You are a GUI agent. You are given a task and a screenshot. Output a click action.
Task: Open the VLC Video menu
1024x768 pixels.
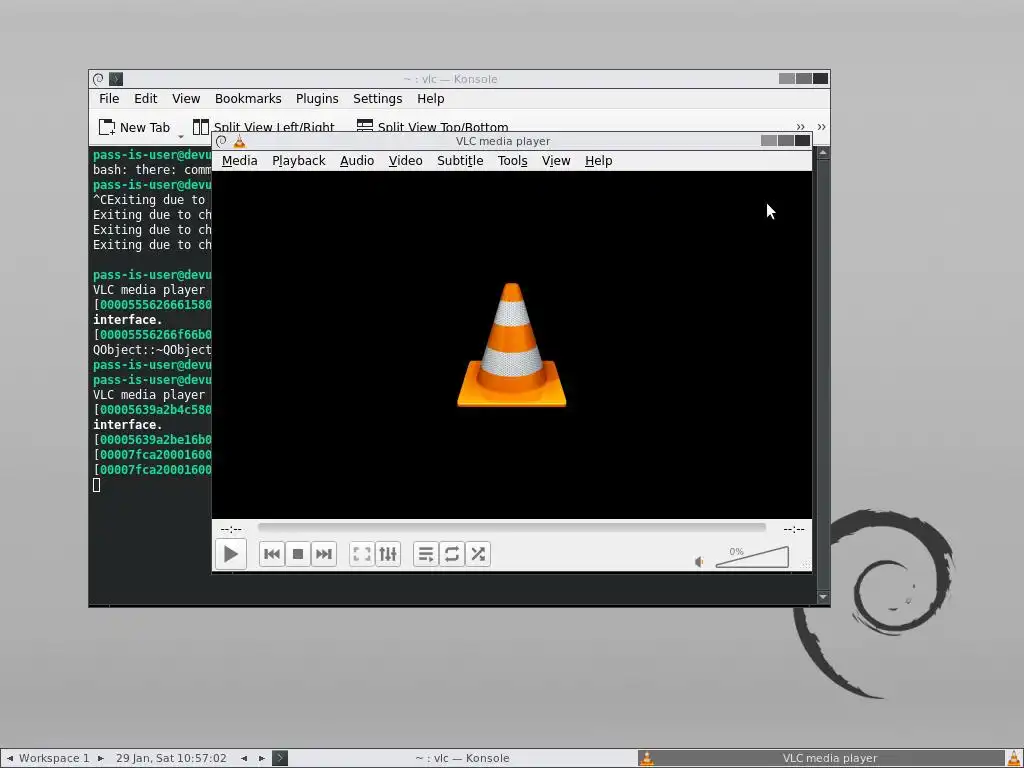click(406, 161)
